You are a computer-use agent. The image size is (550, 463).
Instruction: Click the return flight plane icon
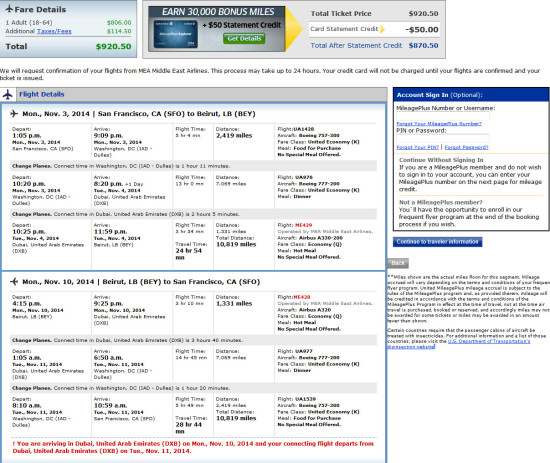(14, 282)
